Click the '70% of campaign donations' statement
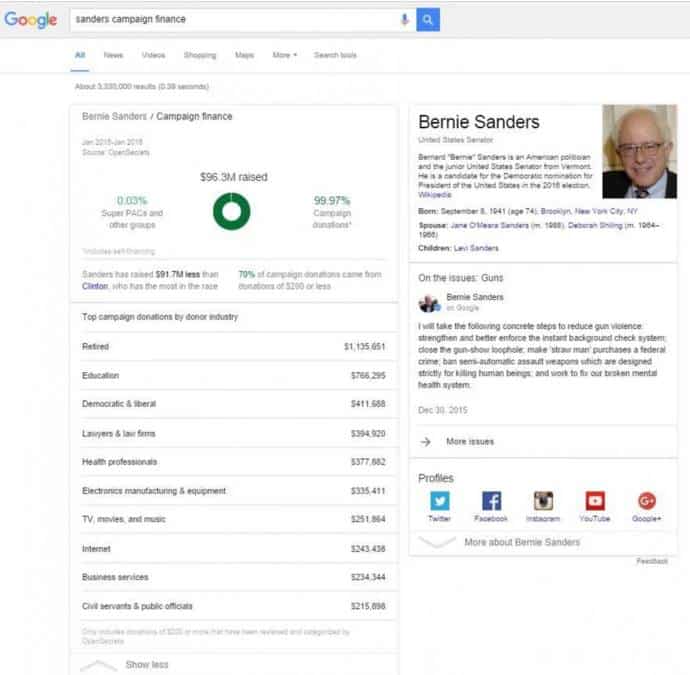The height and width of the screenshot is (675, 690). 310,280
